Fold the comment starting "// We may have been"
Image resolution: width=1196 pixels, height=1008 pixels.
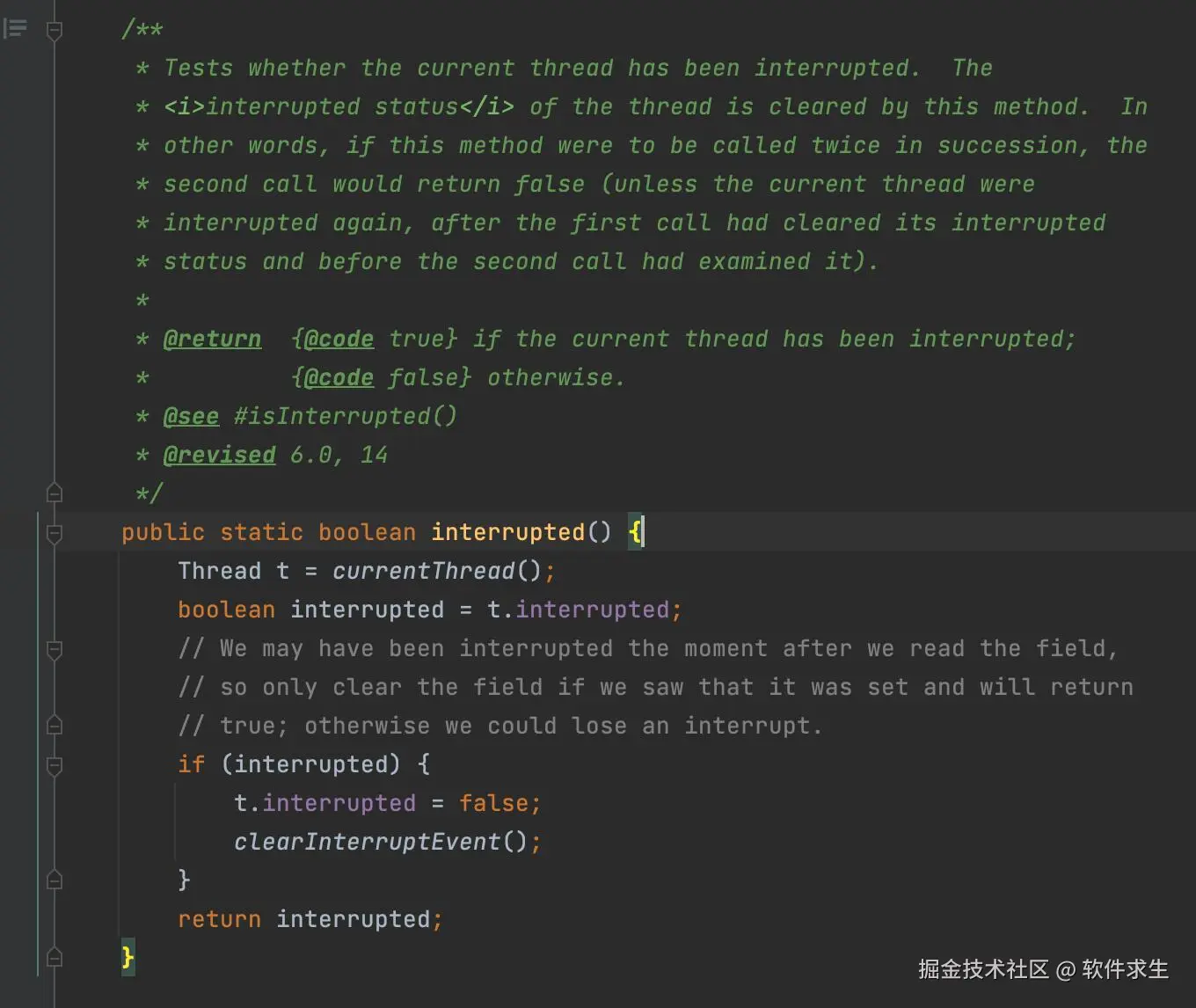tap(55, 650)
